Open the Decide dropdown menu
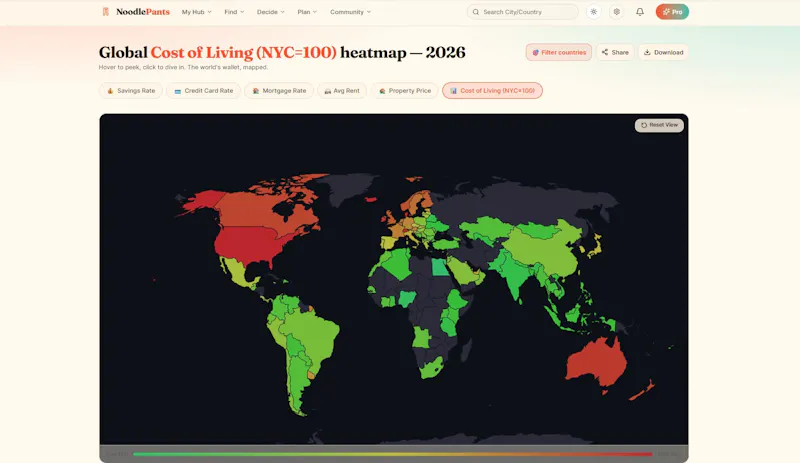The width and height of the screenshot is (800, 463). (x=270, y=12)
